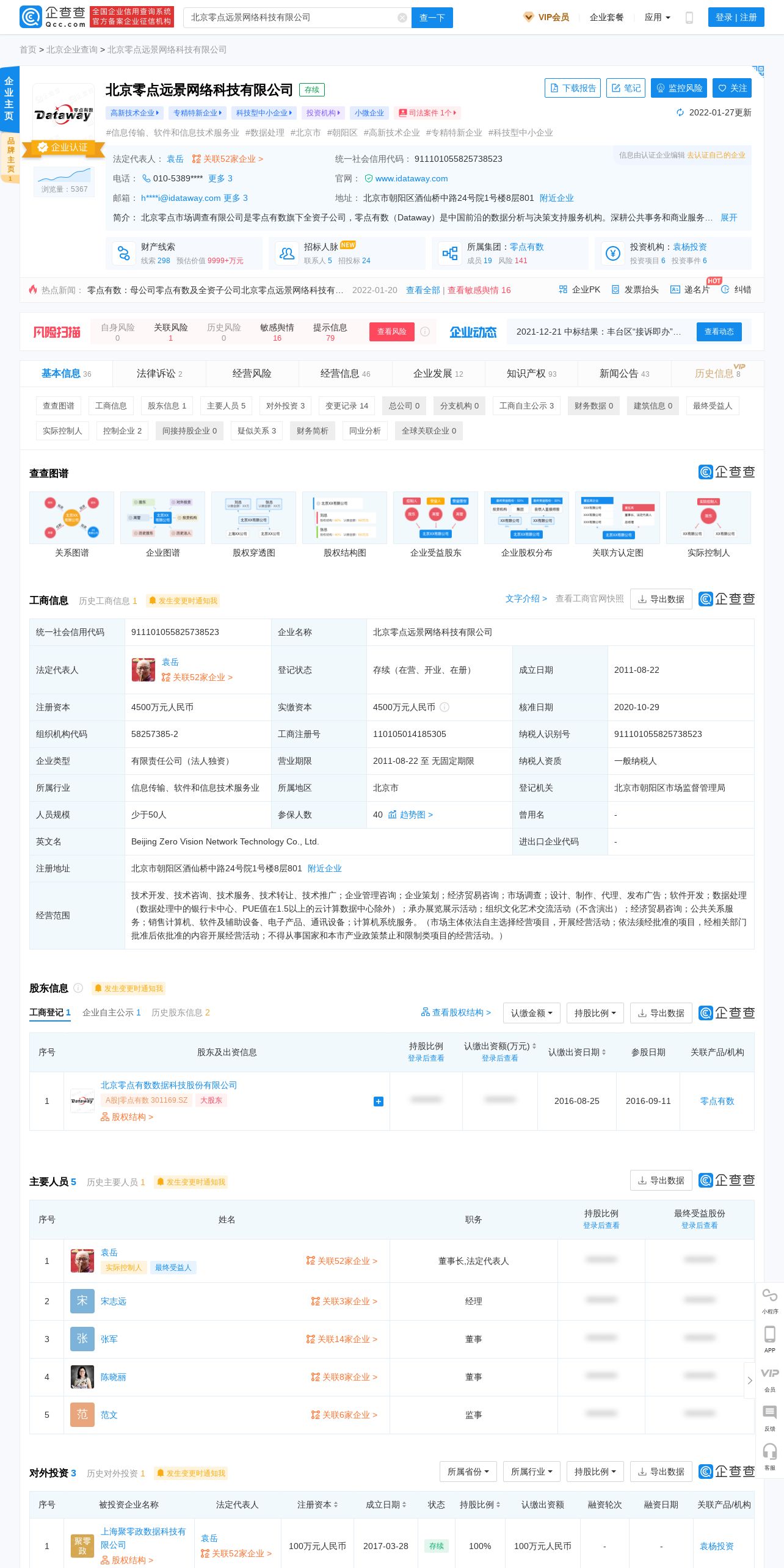Expand the side floating bar arrow
Image resolution: width=784 pixels, height=1568 pixels.
(x=749, y=1381)
